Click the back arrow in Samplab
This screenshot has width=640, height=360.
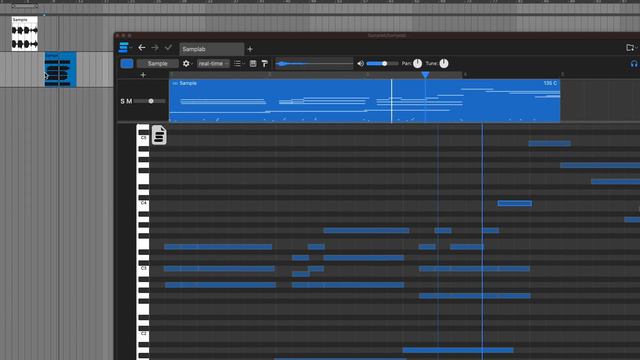coord(142,48)
